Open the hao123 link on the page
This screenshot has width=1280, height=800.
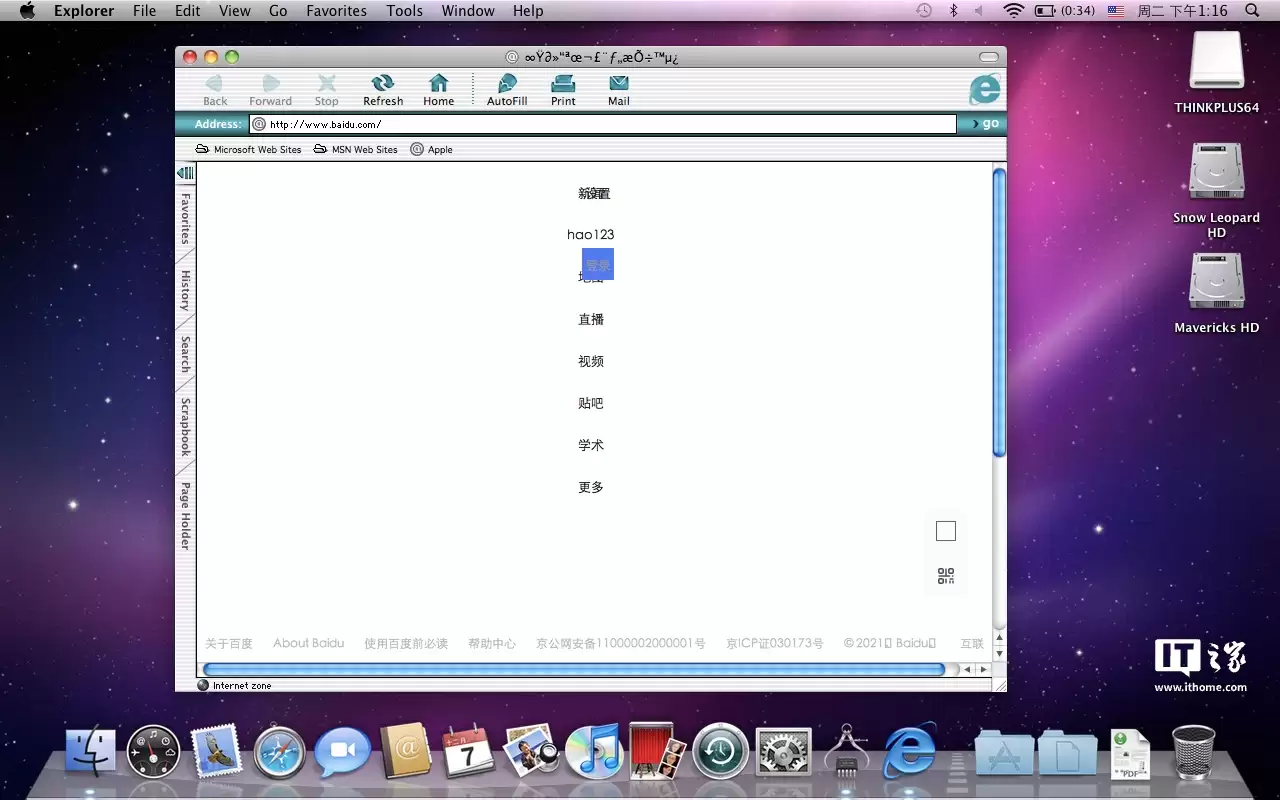point(590,234)
